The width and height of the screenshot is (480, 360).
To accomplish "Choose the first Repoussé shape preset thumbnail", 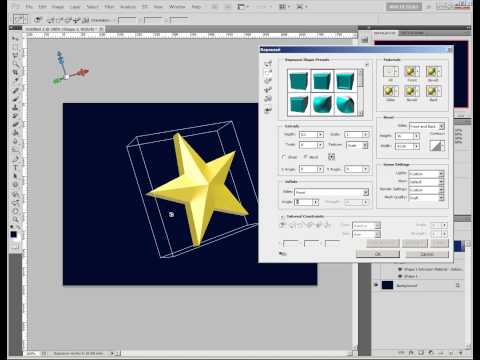I will pos(298,81).
